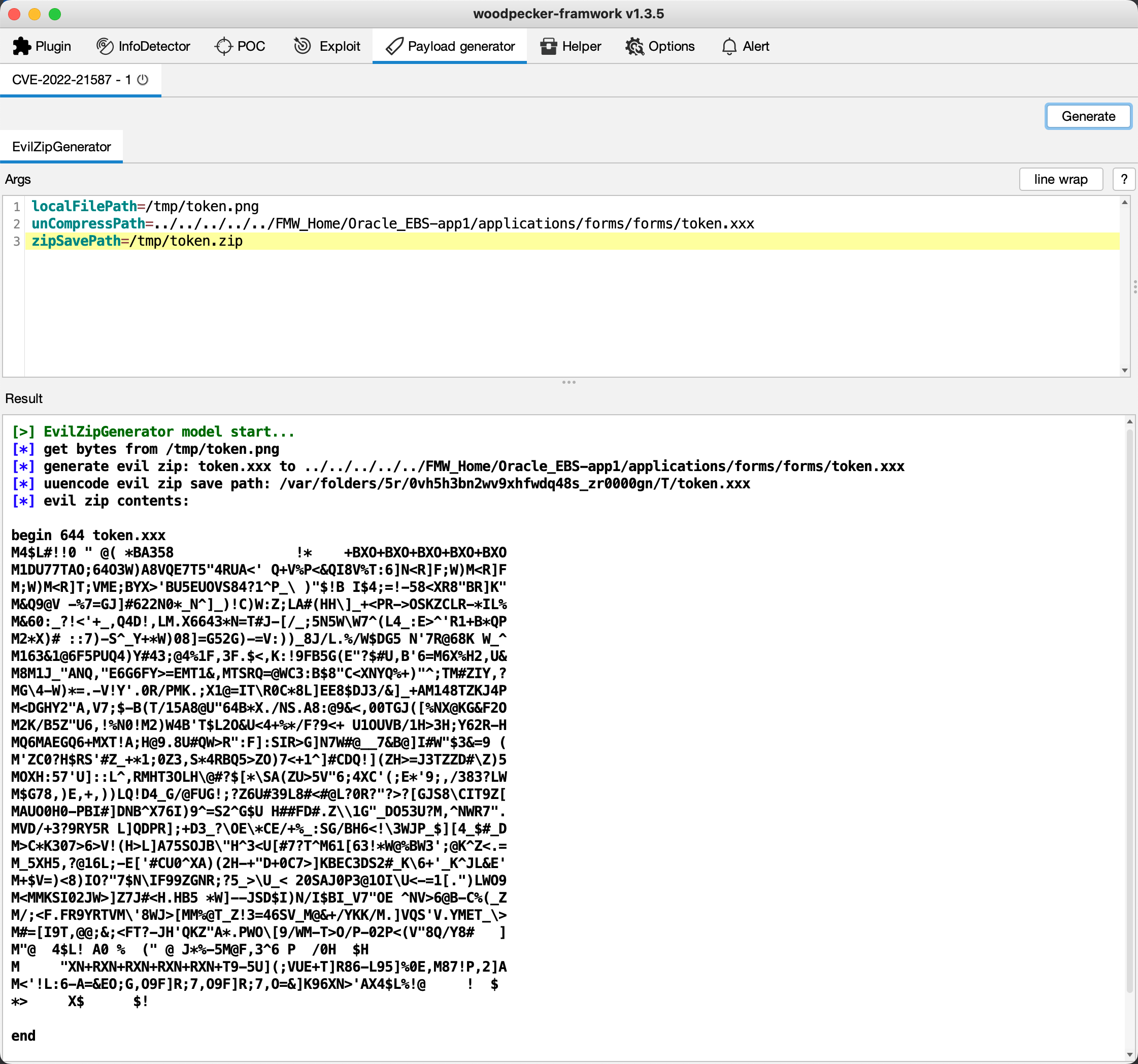Click the zipSavePath line in Args
Image resolution: width=1138 pixels, height=1064 pixels.
click(x=138, y=241)
